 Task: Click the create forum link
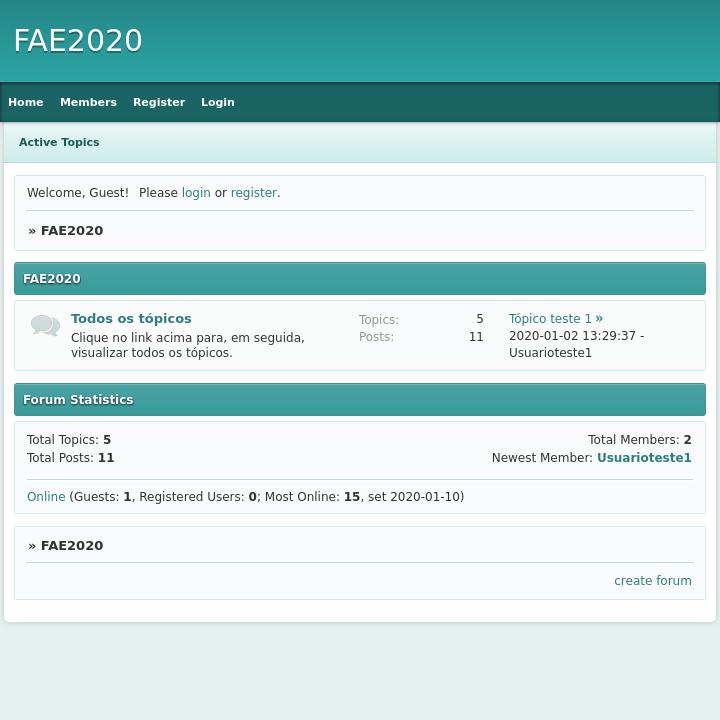coord(652,581)
